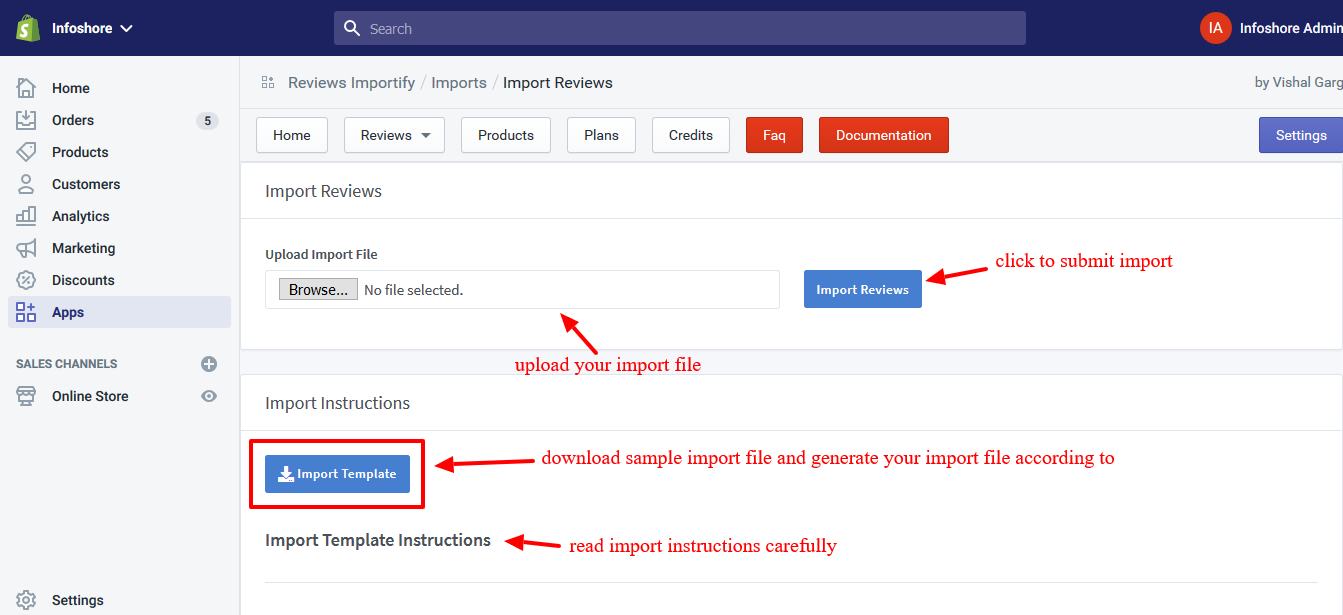Click the red Faq button
The height and width of the screenshot is (615, 1343).
(x=774, y=135)
